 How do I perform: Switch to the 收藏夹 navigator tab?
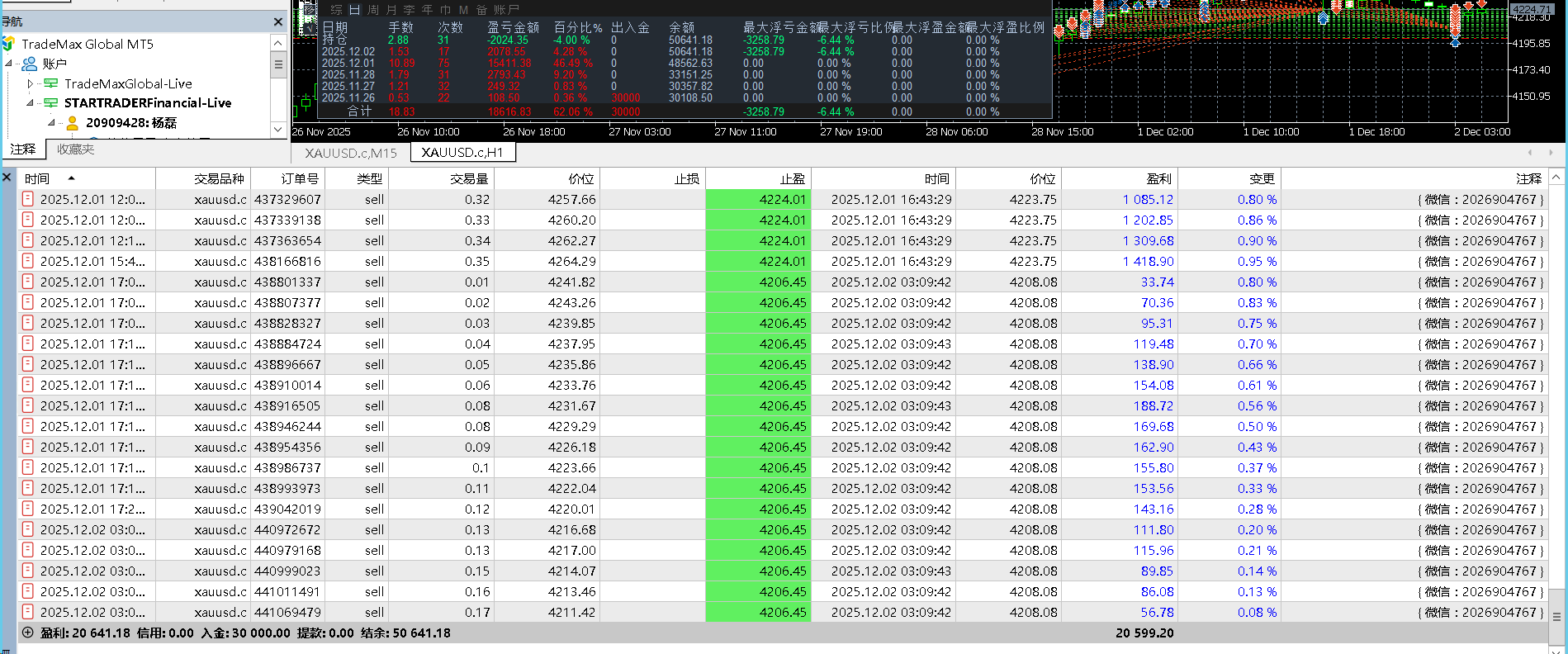[75, 149]
